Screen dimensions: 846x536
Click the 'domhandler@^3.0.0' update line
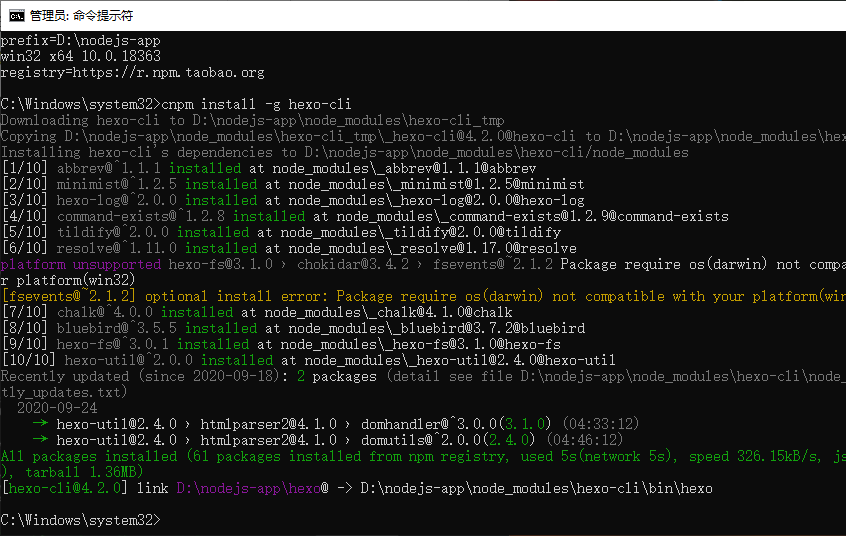coord(336,424)
